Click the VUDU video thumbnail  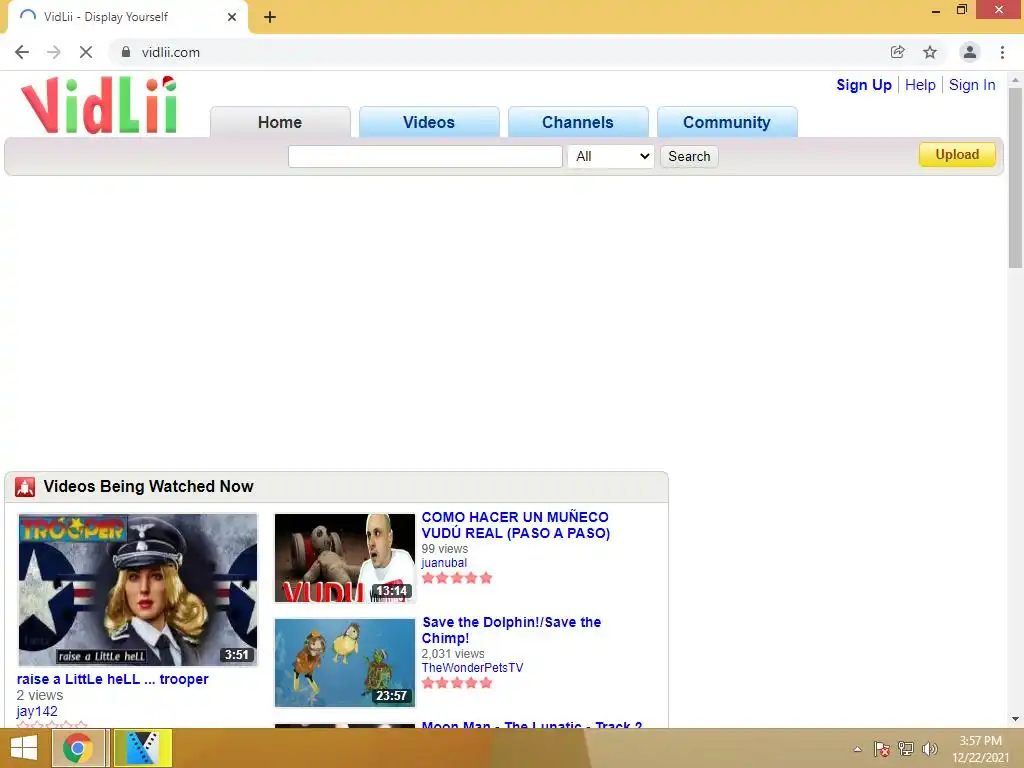click(x=345, y=558)
